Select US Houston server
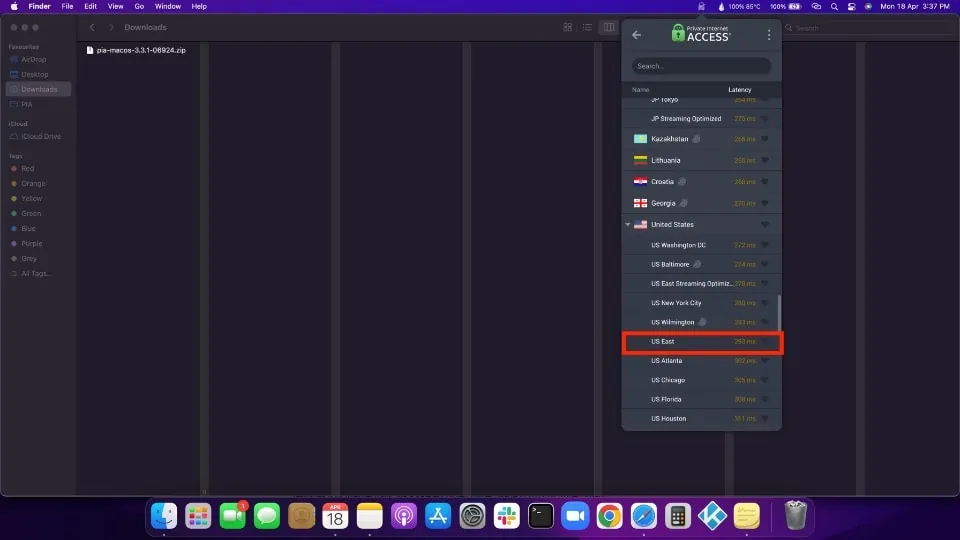Viewport: 960px width, 540px height. pos(702,419)
